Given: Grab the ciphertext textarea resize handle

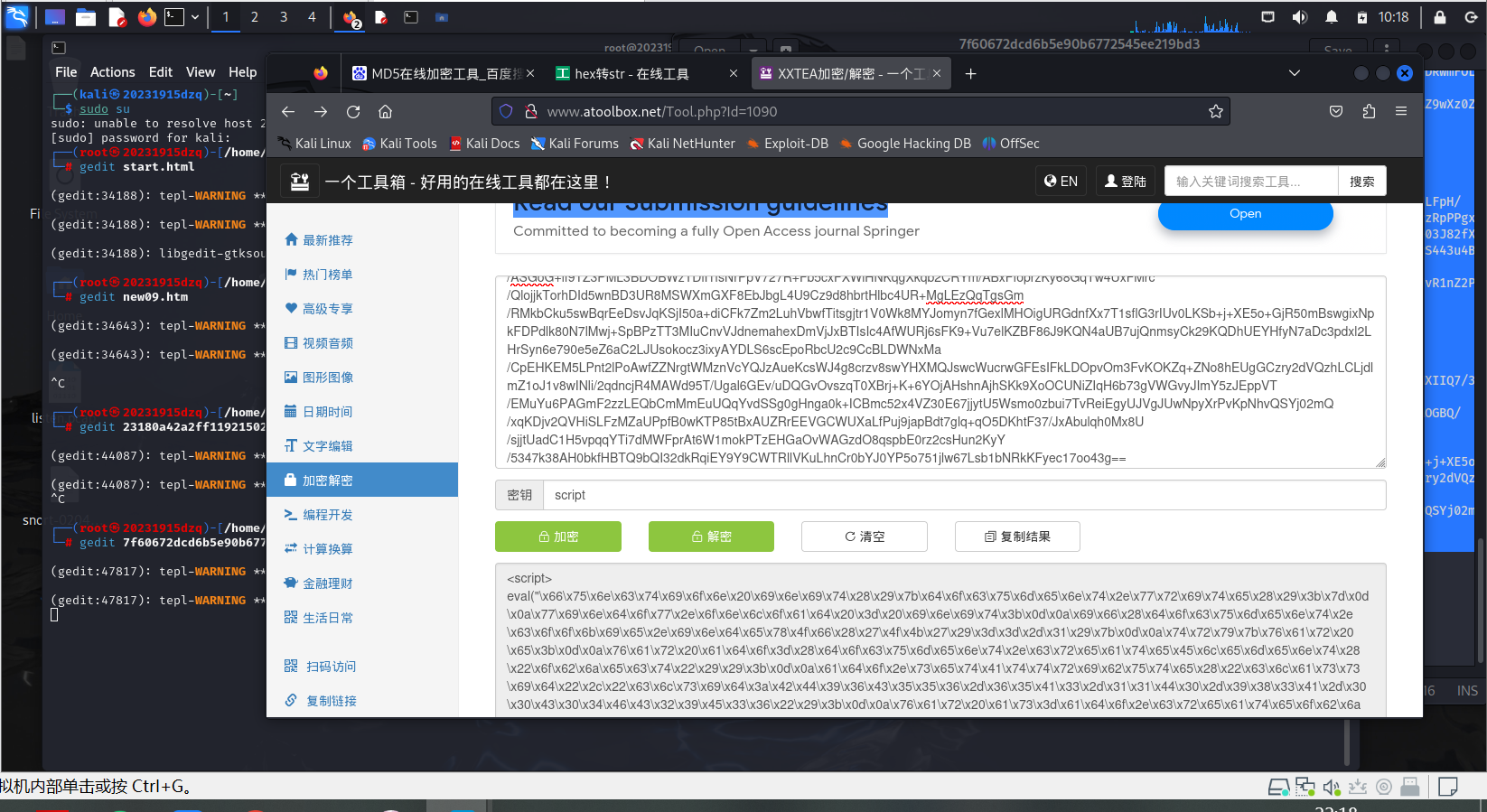Looking at the screenshot, I should tap(1379, 462).
